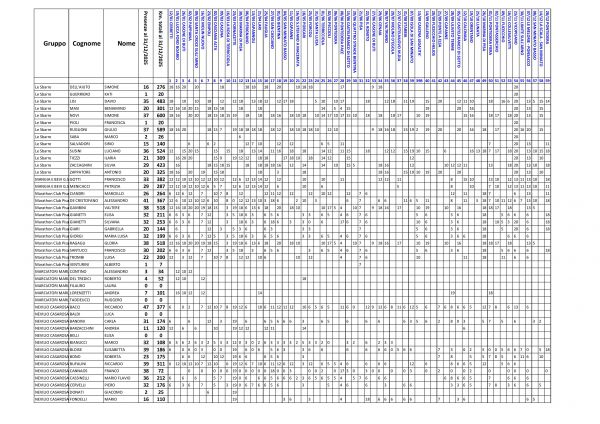Click the surname cell NOVI
The image size is (600, 424).
click(84, 114)
